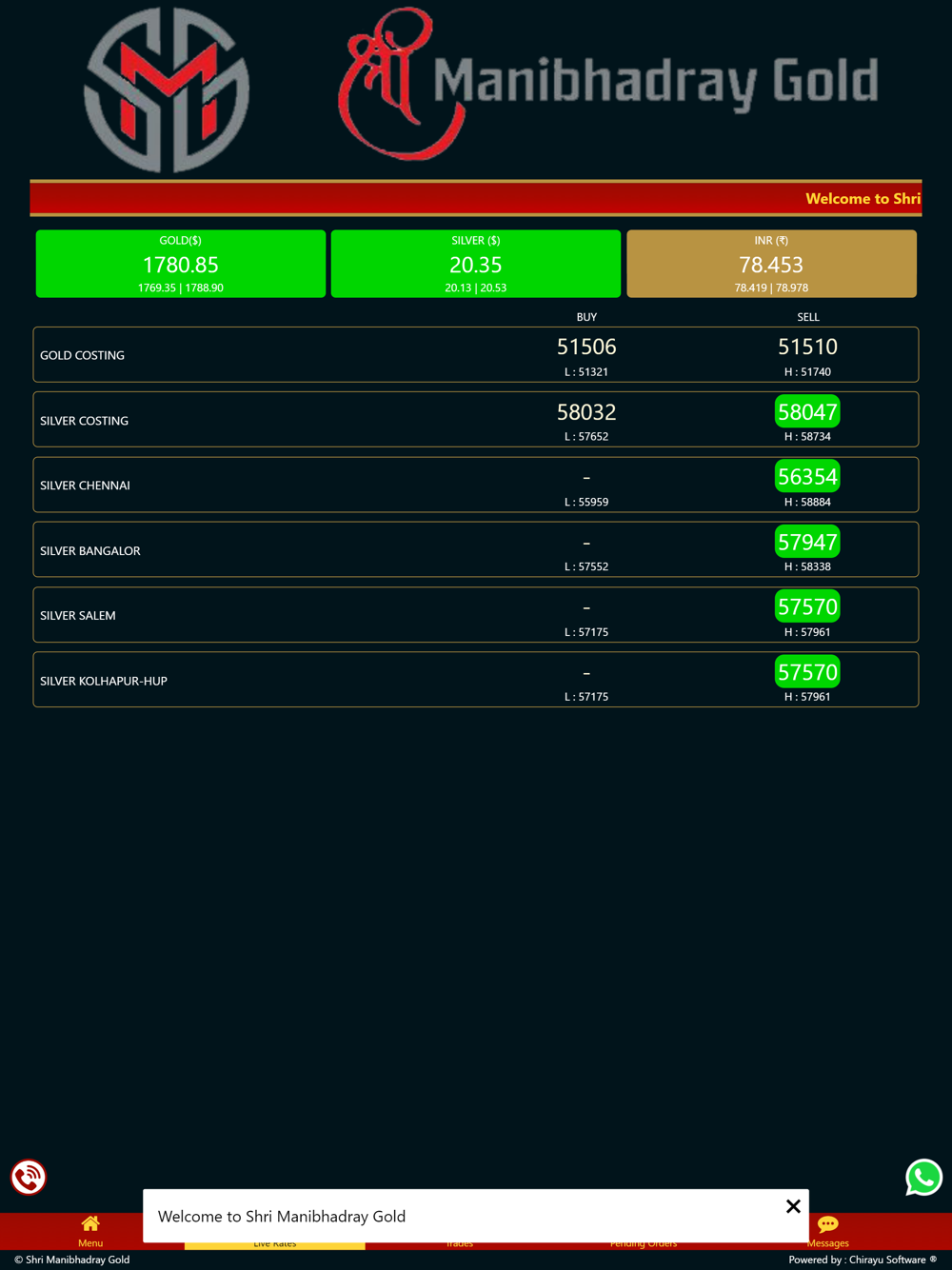
Task: Click INR range 78.419 | 78.978
Action: [771, 288]
